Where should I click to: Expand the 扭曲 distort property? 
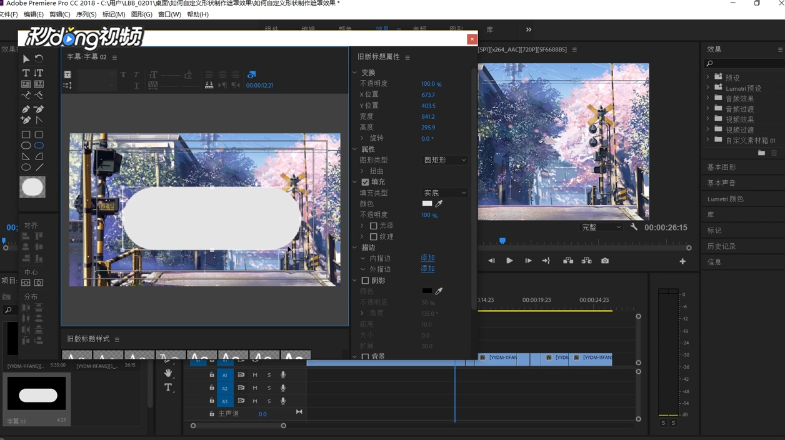362,171
